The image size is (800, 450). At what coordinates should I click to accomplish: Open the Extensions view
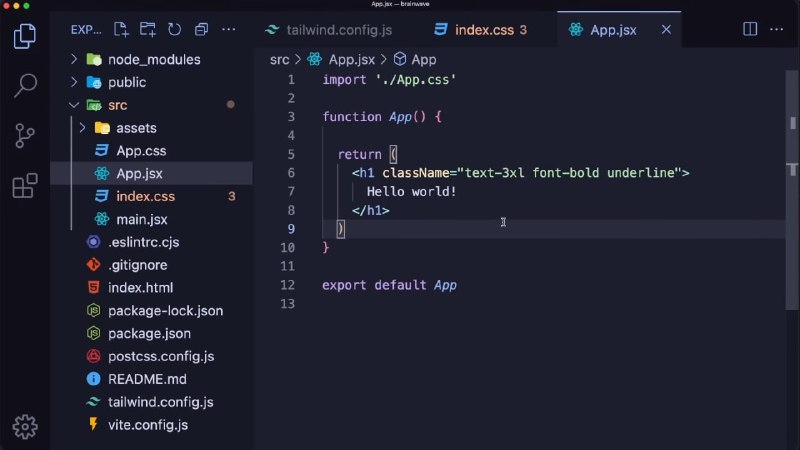tap(24, 185)
